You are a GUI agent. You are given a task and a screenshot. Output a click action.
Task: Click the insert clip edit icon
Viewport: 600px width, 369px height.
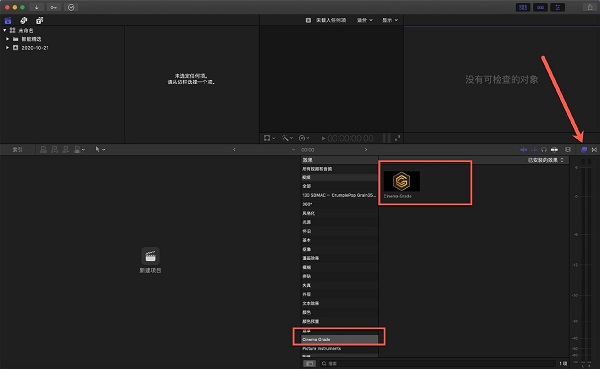55,150
